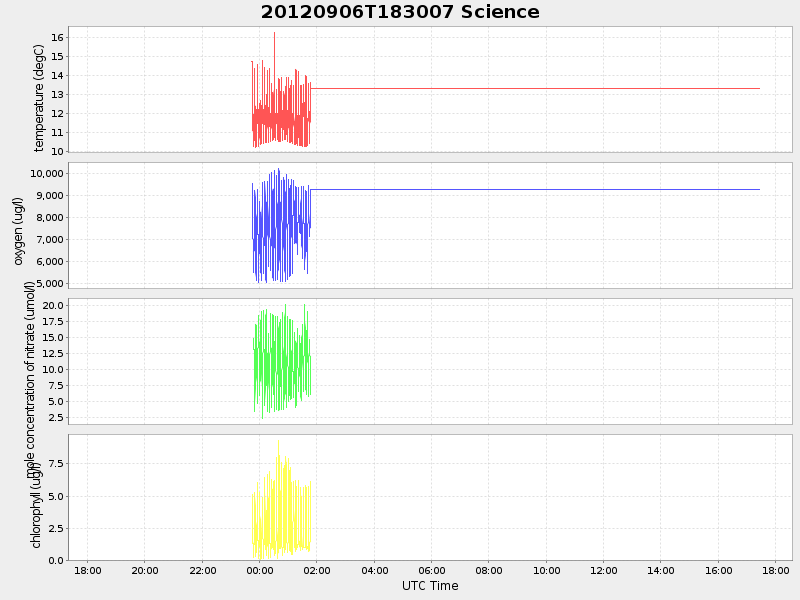
Task: Click the '16:00' time tick label
Action: click(x=718, y=570)
